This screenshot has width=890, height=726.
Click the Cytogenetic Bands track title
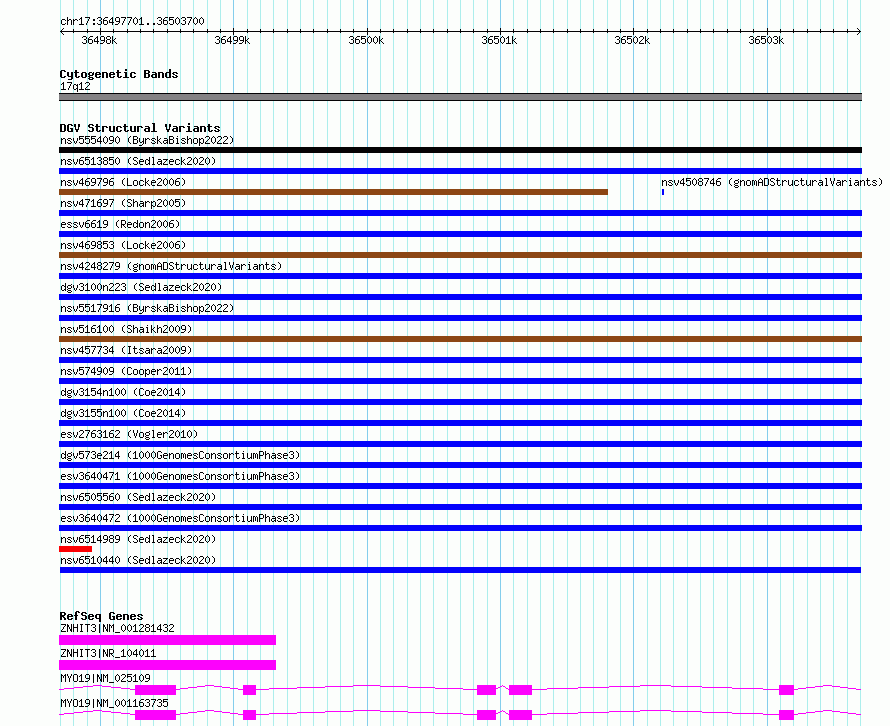pos(119,74)
